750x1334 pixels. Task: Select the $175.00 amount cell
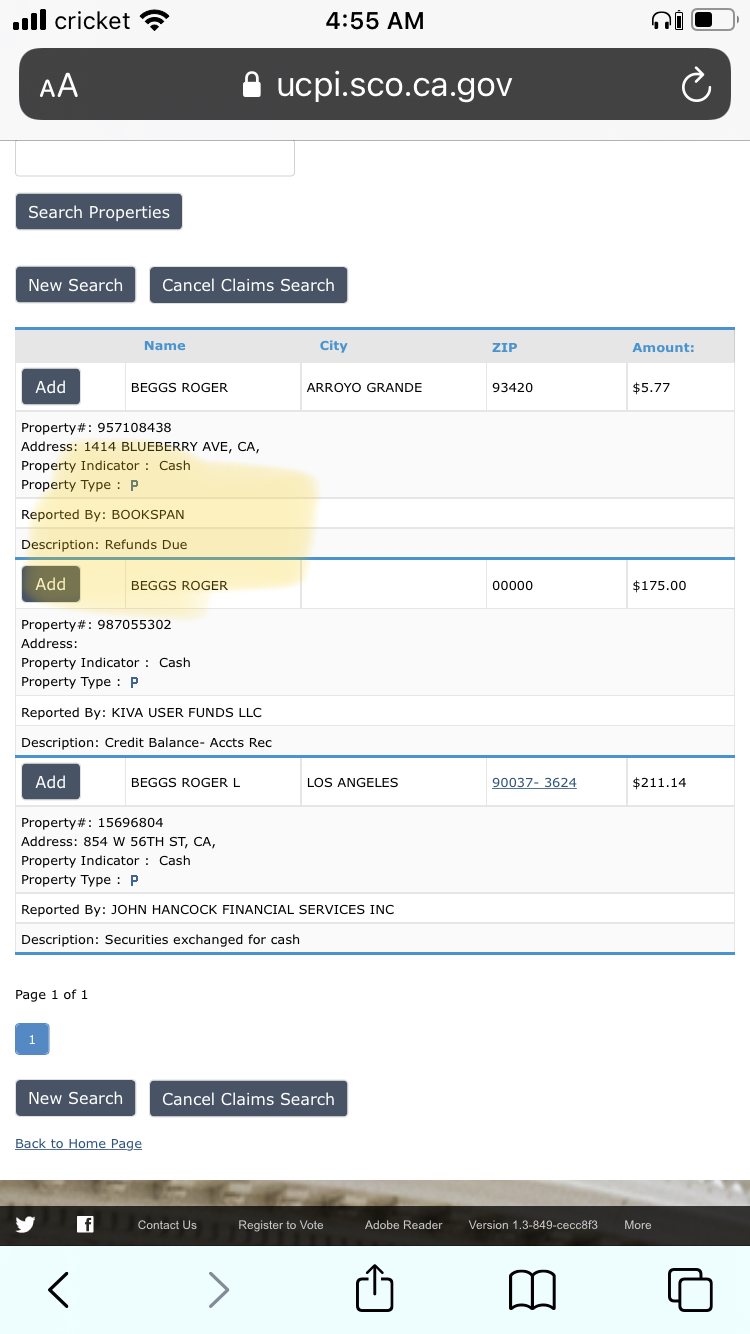680,585
